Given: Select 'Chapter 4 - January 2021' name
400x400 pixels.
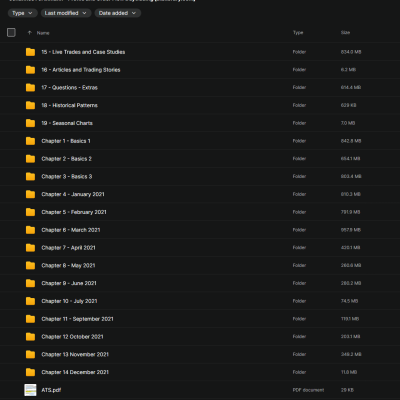Looking at the screenshot, I should click(73, 194).
